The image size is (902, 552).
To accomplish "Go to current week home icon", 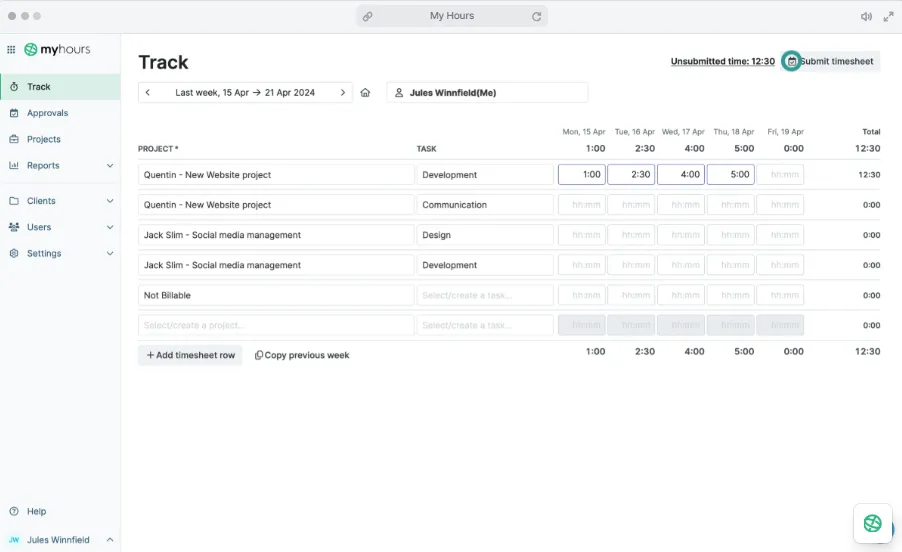I will (x=365, y=93).
